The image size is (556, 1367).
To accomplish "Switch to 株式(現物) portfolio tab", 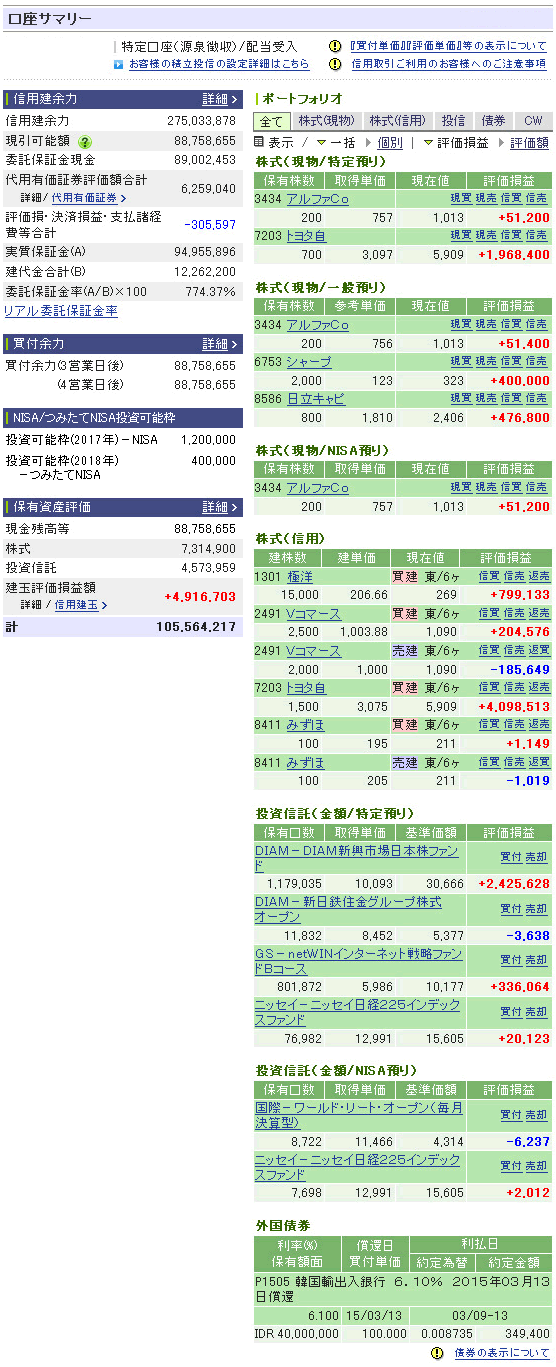I will click(x=326, y=121).
